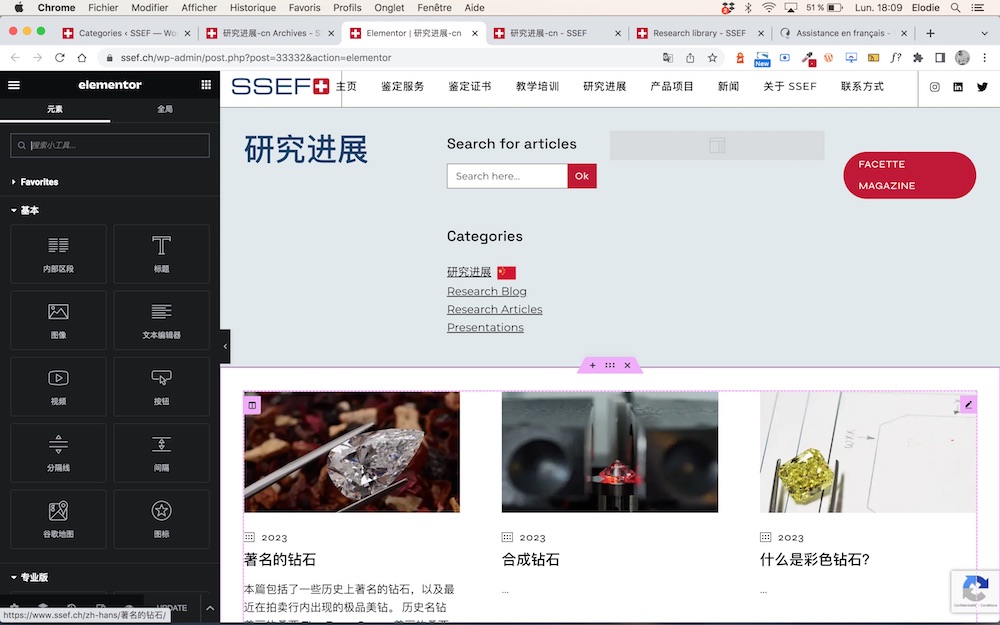Click the edit section drag handle icon
1000x625 pixels.
tap(610, 365)
